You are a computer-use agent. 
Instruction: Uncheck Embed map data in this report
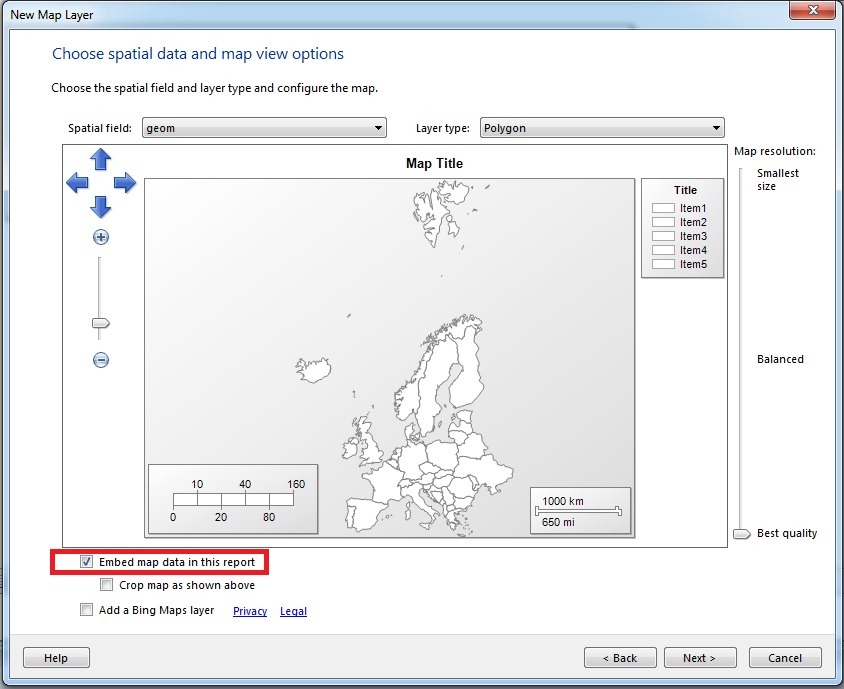click(86, 561)
